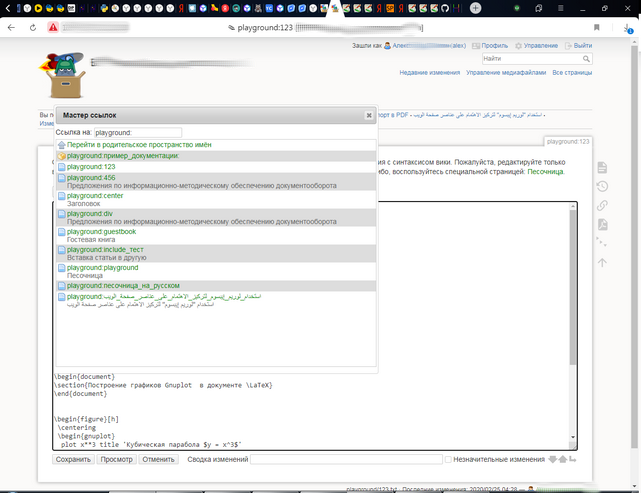Pick playground:песочница_на_русском page
Screen dimensions: 641x493
[123, 286]
